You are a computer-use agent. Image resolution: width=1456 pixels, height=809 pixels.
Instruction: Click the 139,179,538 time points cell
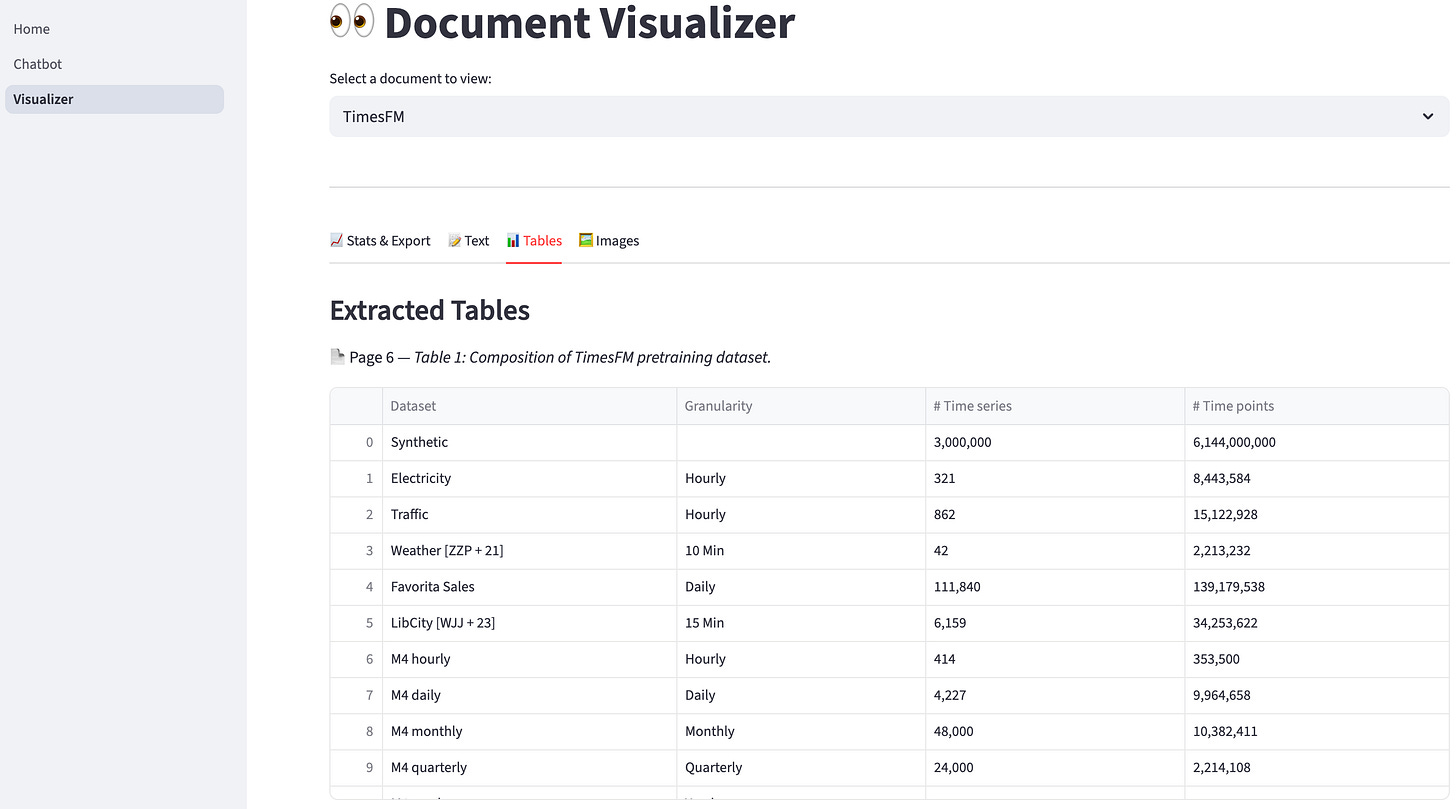(1316, 586)
